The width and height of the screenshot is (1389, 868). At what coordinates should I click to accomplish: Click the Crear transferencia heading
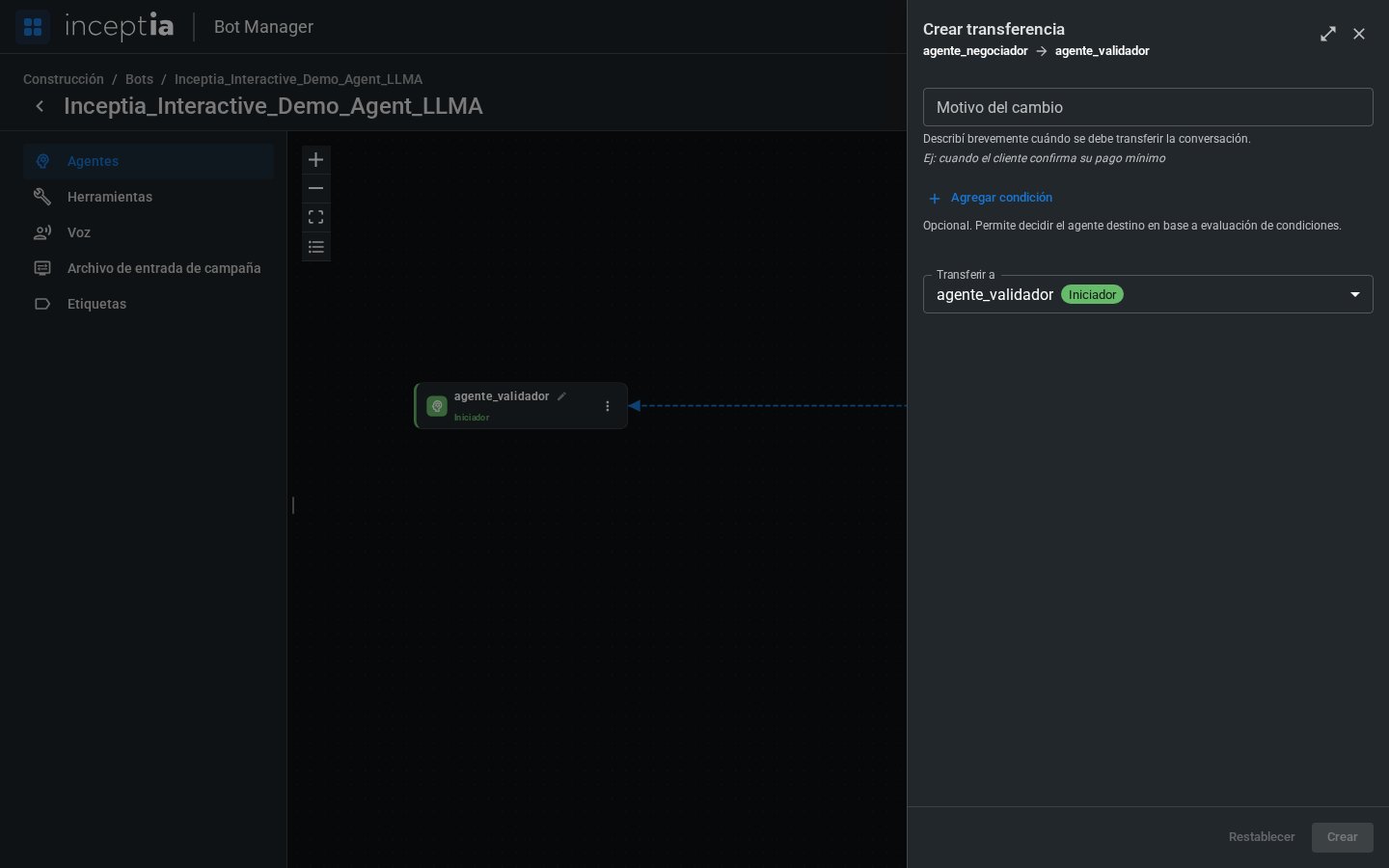[x=994, y=29]
